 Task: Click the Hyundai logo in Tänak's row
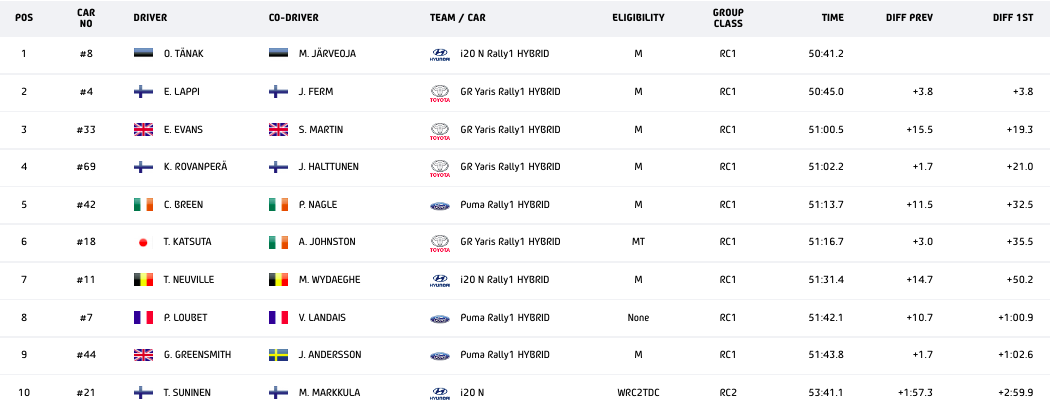click(x=439, y=54)
